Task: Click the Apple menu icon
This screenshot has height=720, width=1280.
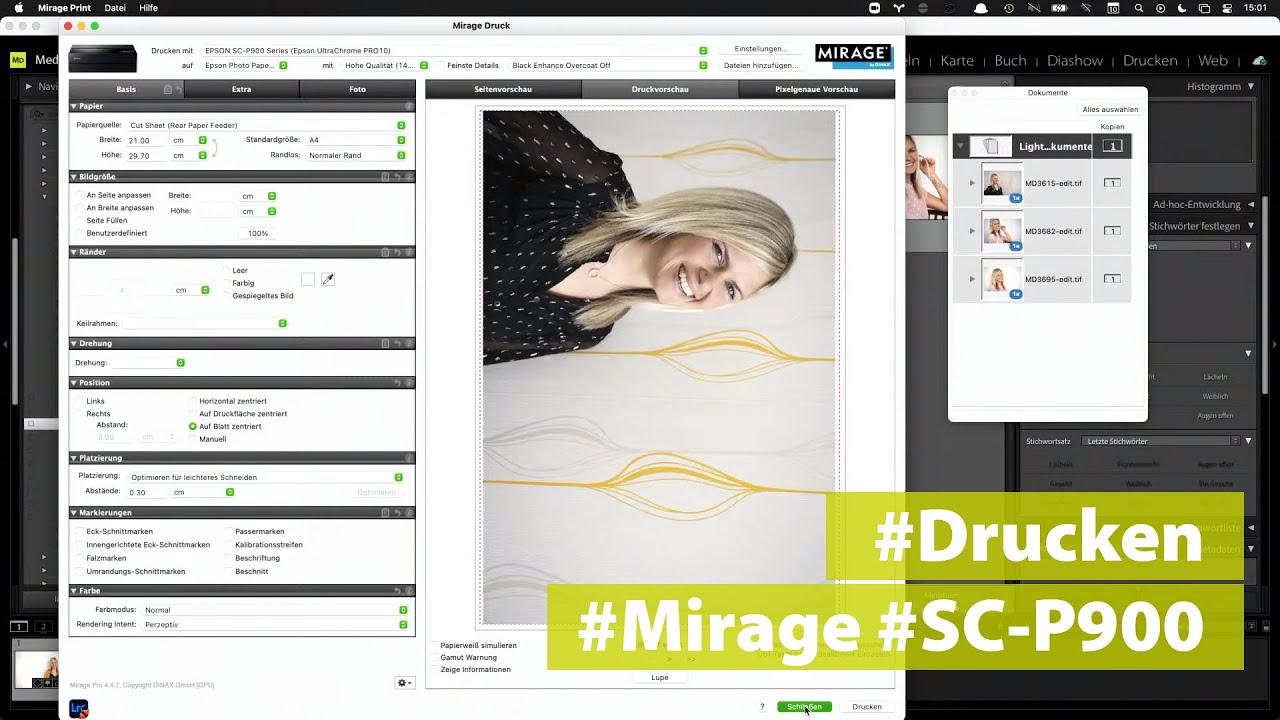Action: (x=18, y=8)
